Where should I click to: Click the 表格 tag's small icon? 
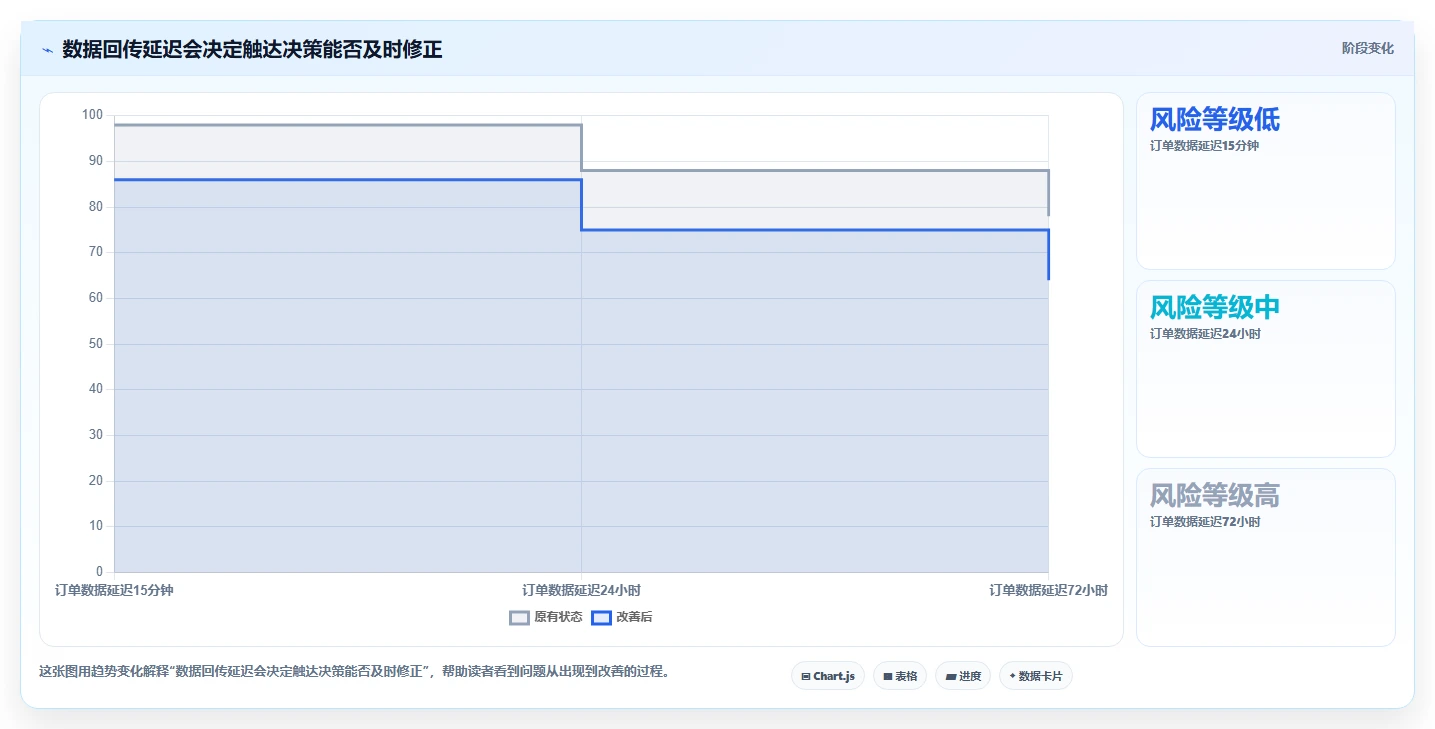pos(888,677)
